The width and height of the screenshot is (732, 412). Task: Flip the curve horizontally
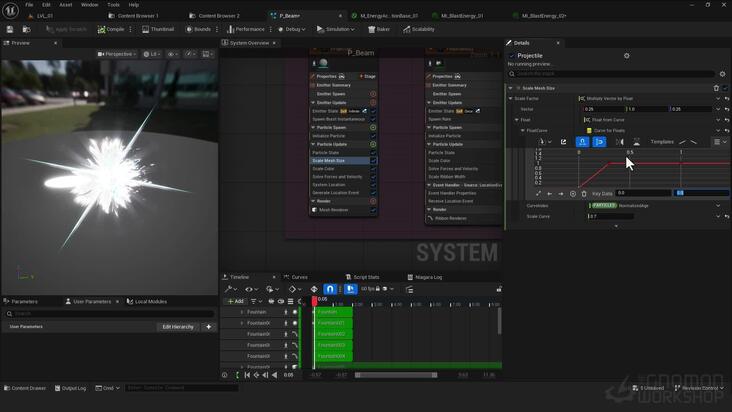619,142
